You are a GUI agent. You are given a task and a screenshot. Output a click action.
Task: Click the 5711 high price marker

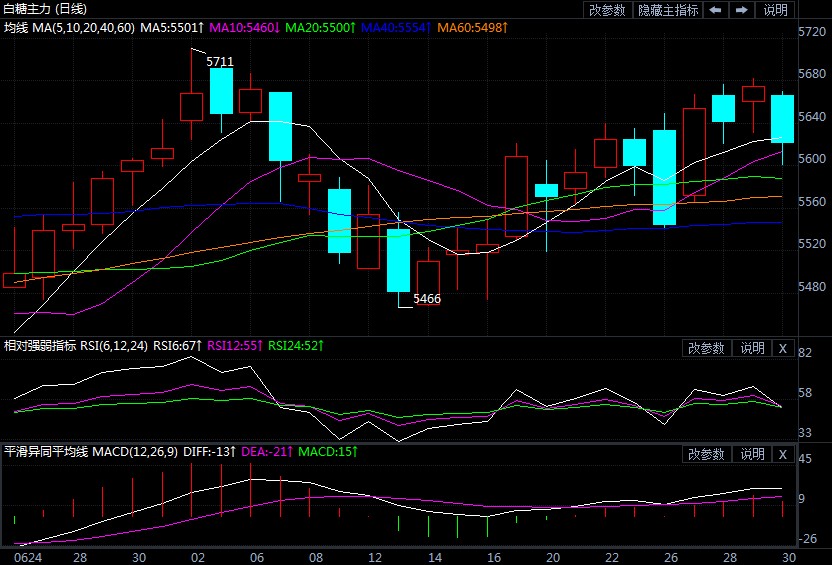tap(220, 61)
